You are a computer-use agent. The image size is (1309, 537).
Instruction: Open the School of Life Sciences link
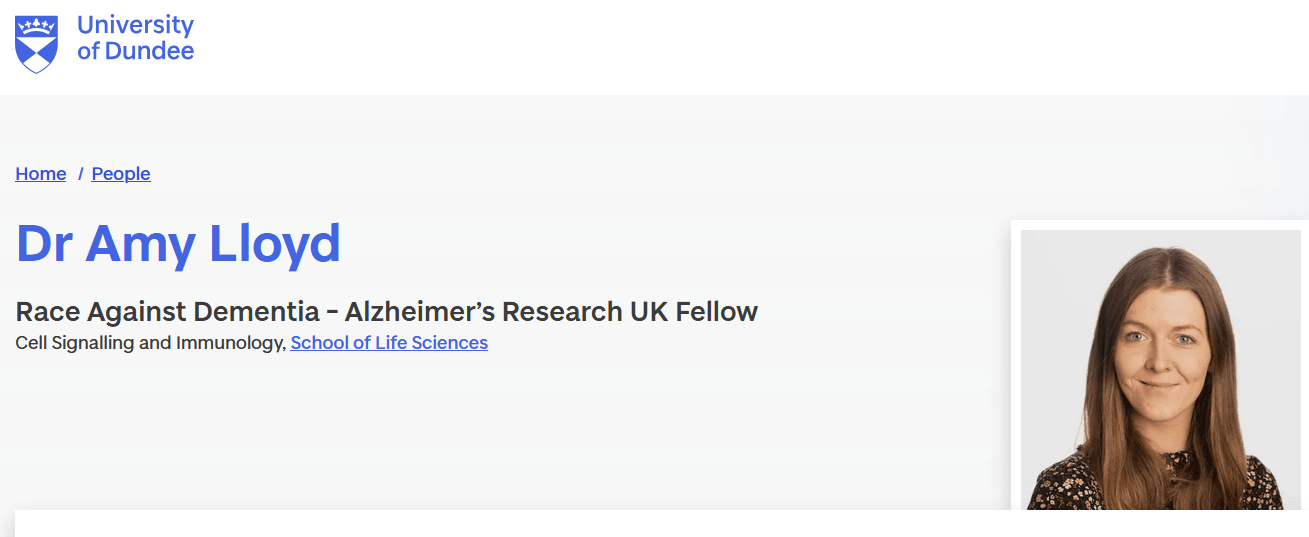(389, 343)
